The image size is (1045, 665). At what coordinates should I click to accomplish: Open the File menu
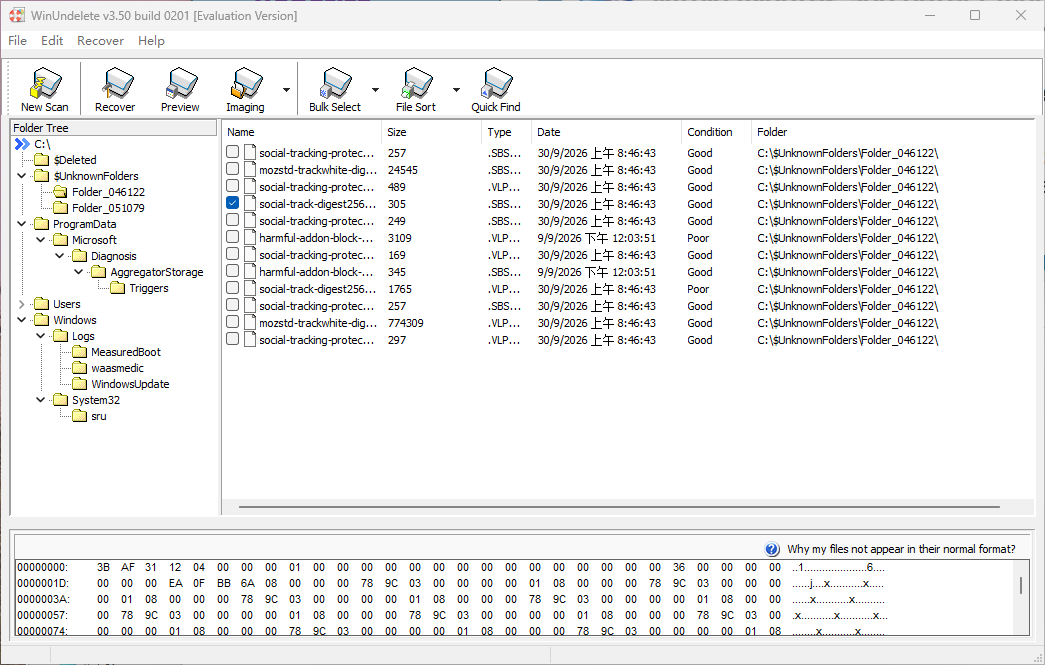pos(17,41)
